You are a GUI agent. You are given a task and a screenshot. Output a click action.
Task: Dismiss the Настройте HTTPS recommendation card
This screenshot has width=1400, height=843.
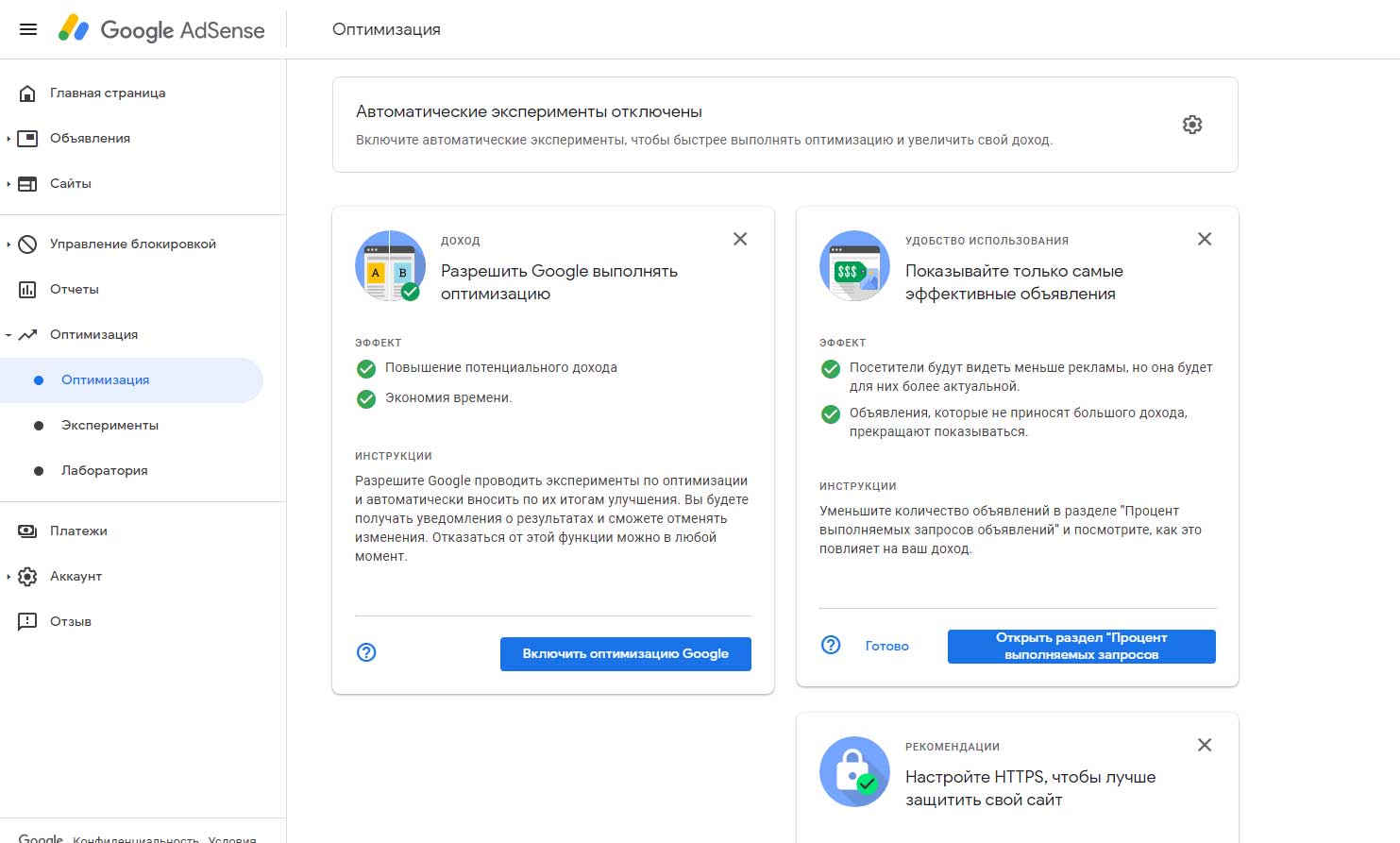click(1205, 745)
